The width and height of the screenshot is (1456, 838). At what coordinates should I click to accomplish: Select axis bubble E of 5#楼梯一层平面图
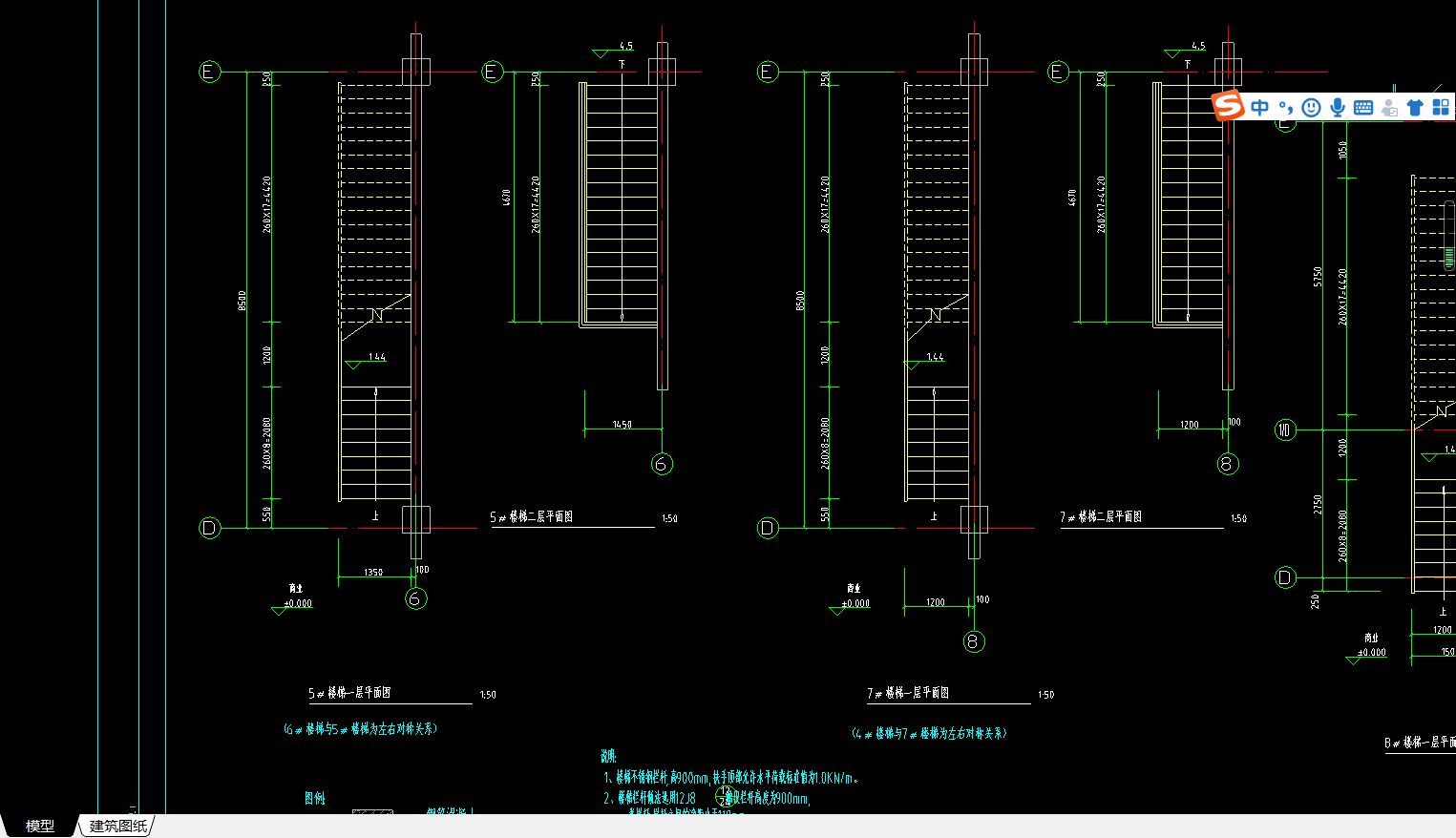point(209,72)
